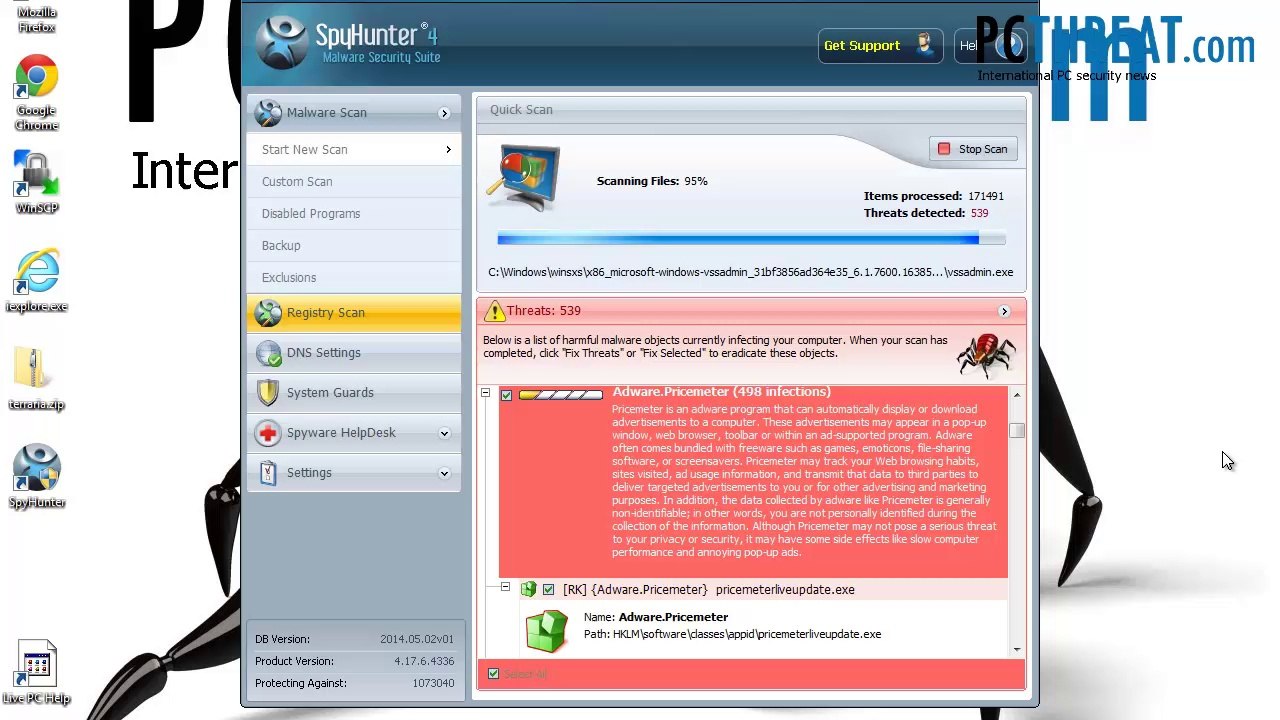Click System Guards shield icon
Image resolution: width=1280 pixels, height=720 pixels.
pyautogui.click(x=268, y=393)
